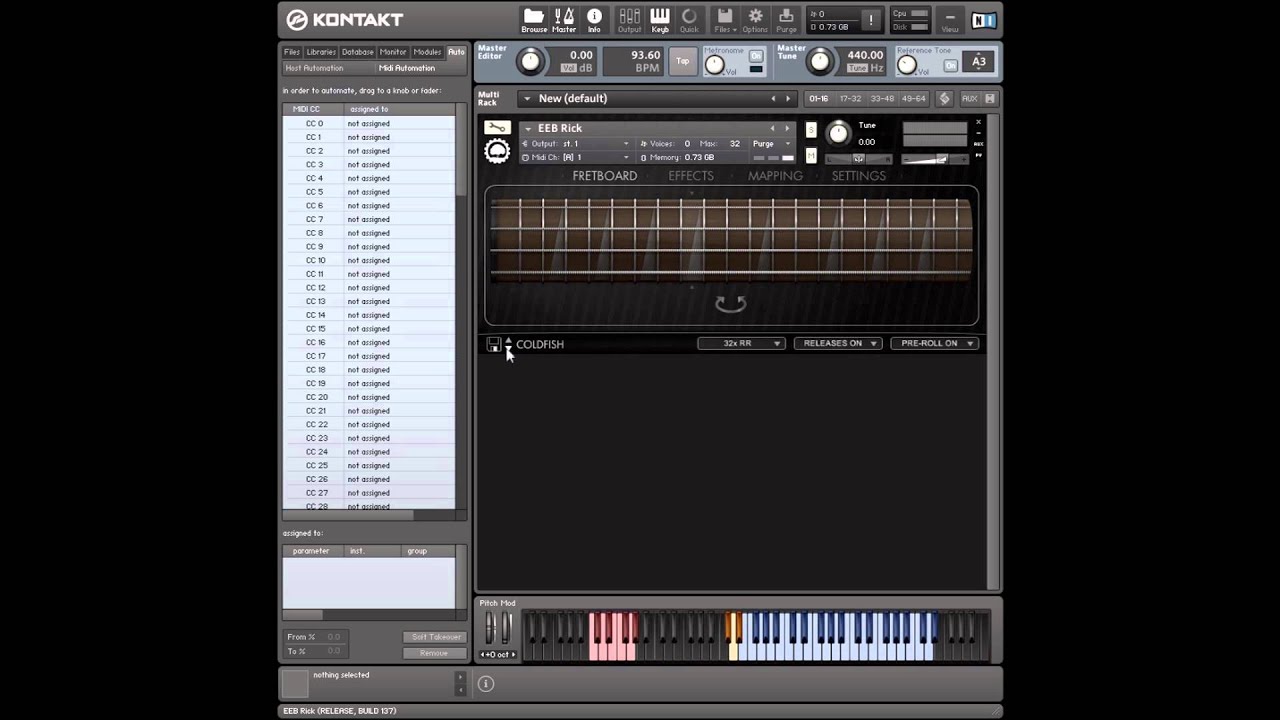Toggle the Vol label in Master Editor
This screenshot has width=1280, height=720.
(569, 68)
